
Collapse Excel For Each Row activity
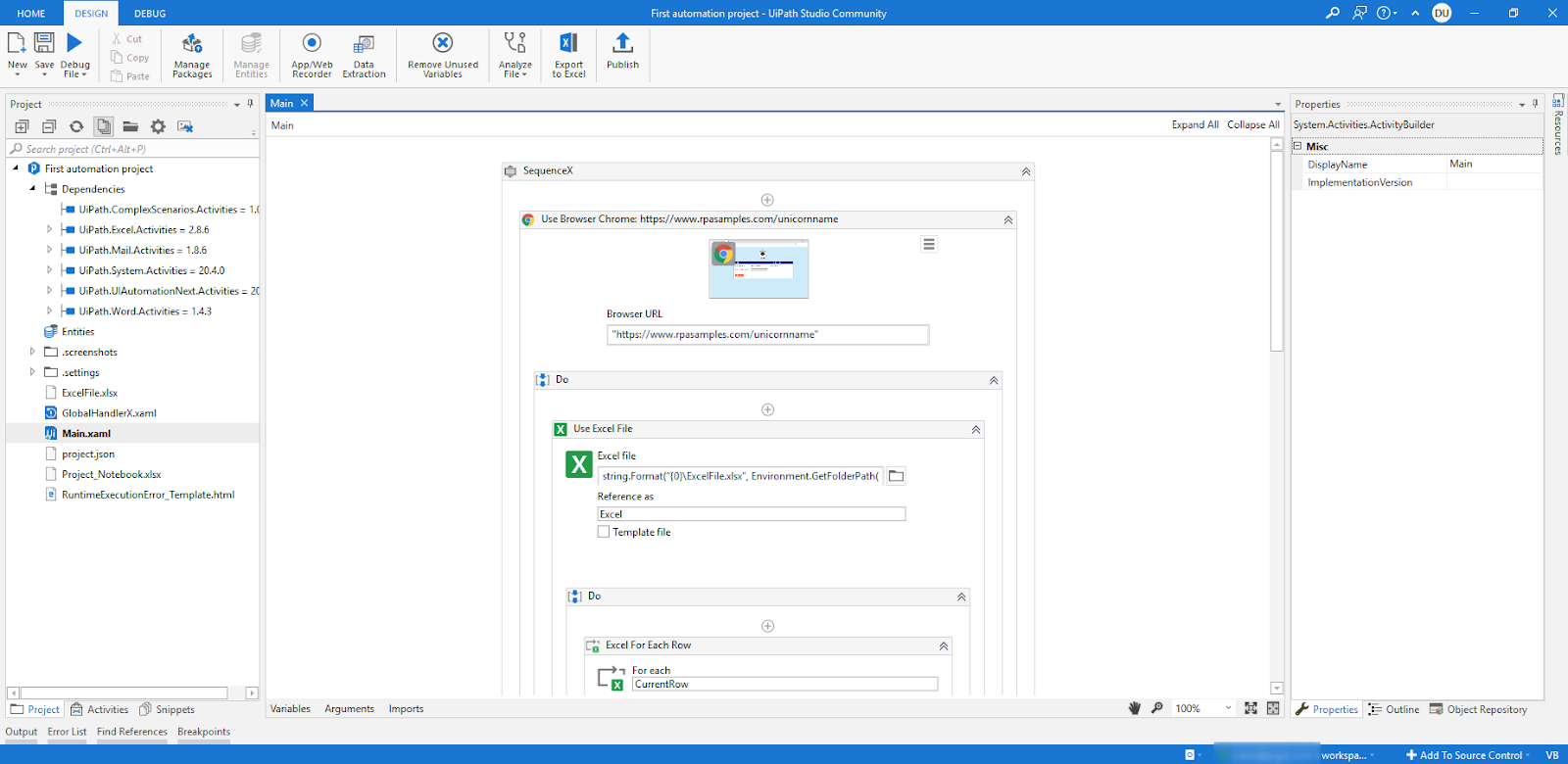click(x=944, y=646)
